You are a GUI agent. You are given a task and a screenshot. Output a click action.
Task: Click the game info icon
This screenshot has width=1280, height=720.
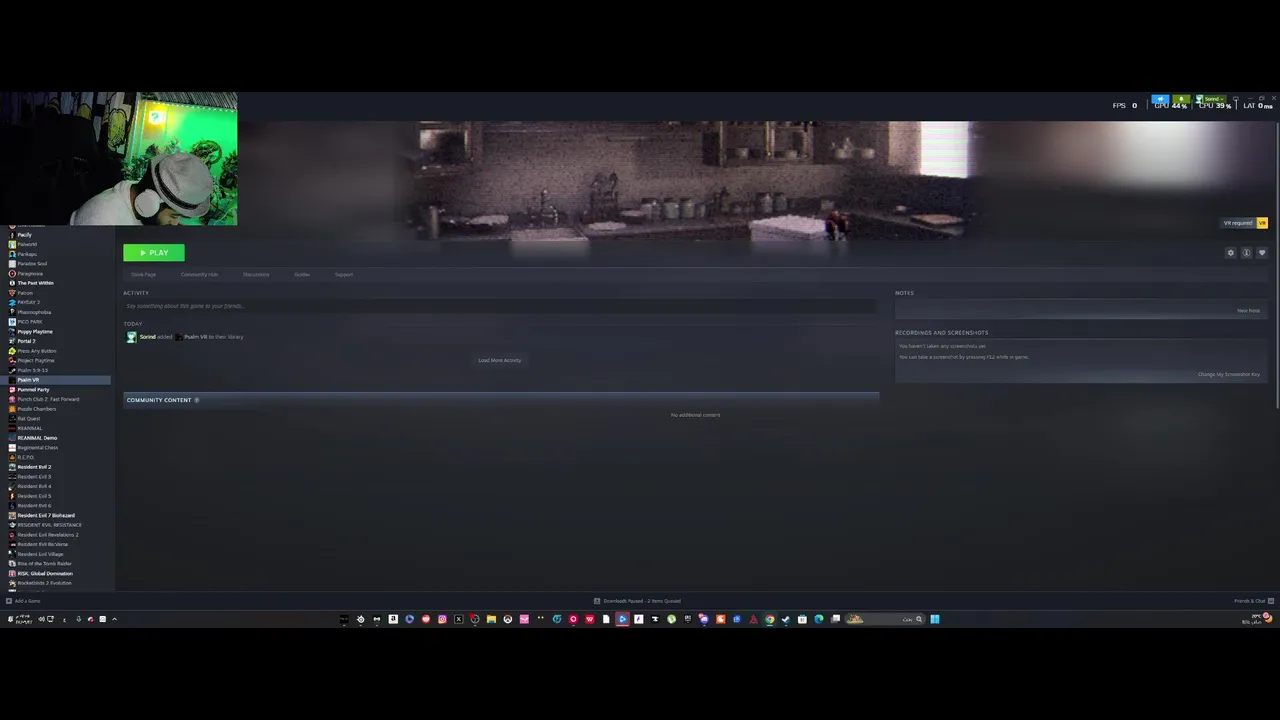tap(1246, 253)
